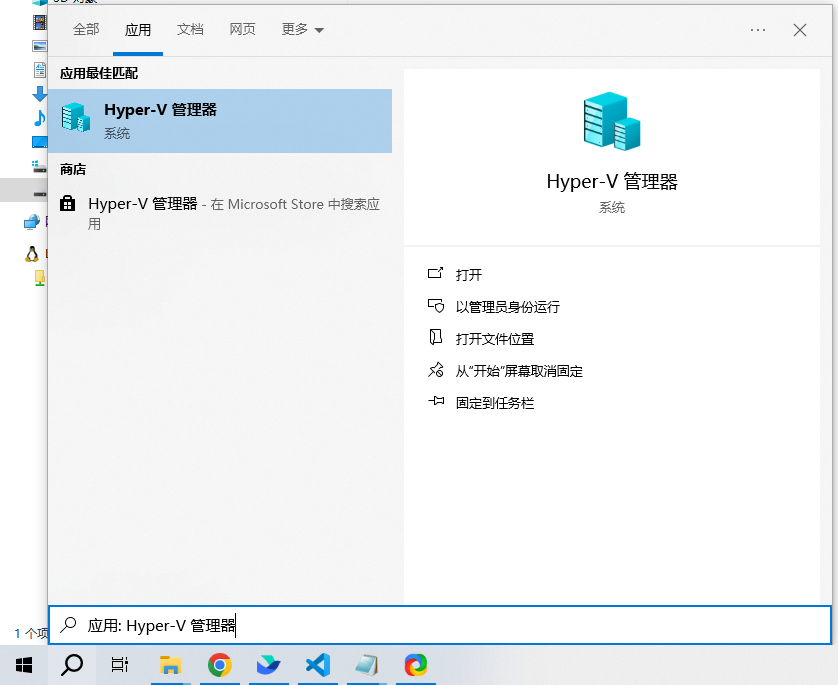This screenshot has width=838, height=685.
Task: Click the open arrow icon beside 打开
Action: [x=436, y=273]
